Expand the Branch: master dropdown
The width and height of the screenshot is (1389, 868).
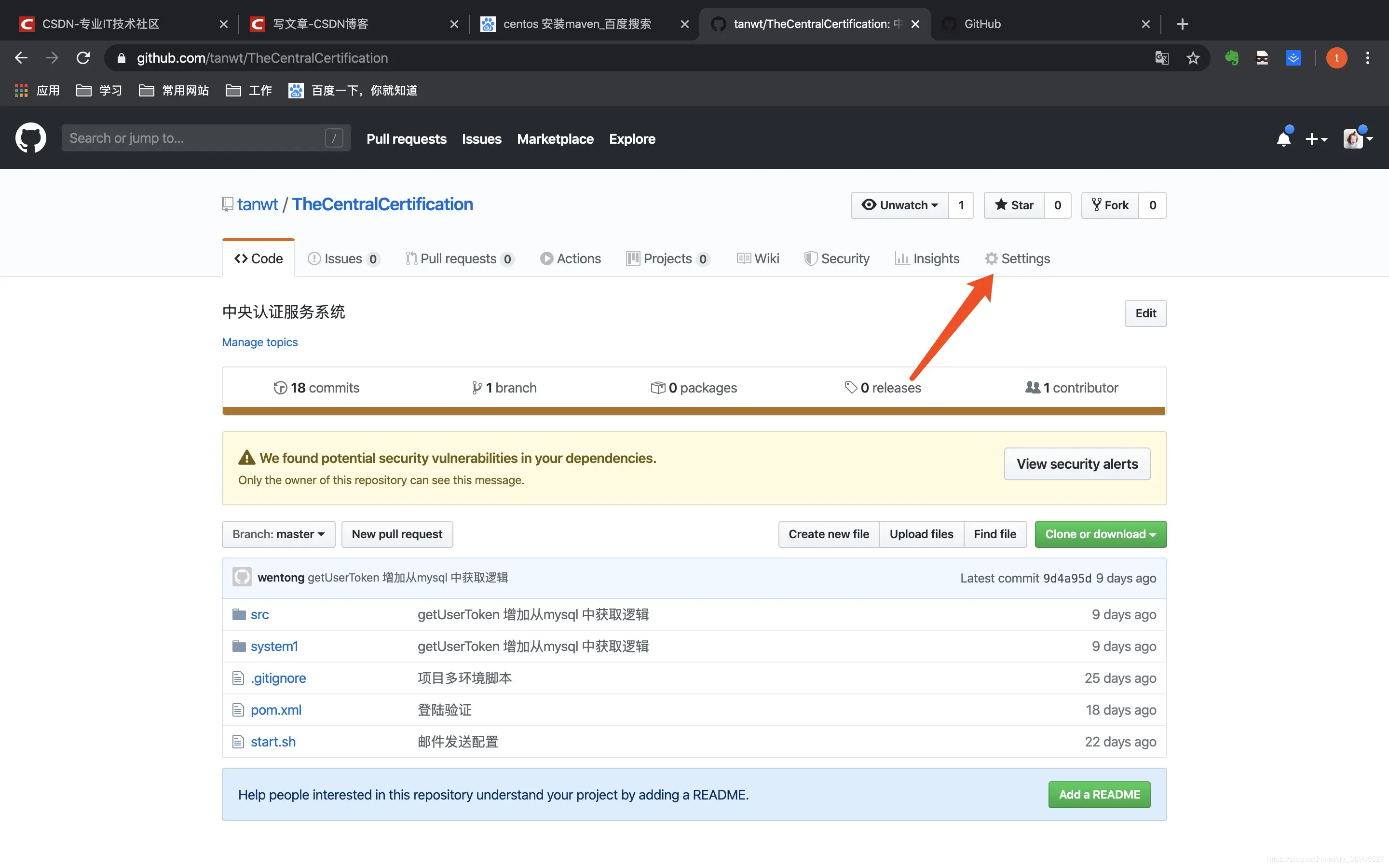click(x=278, y=534)
